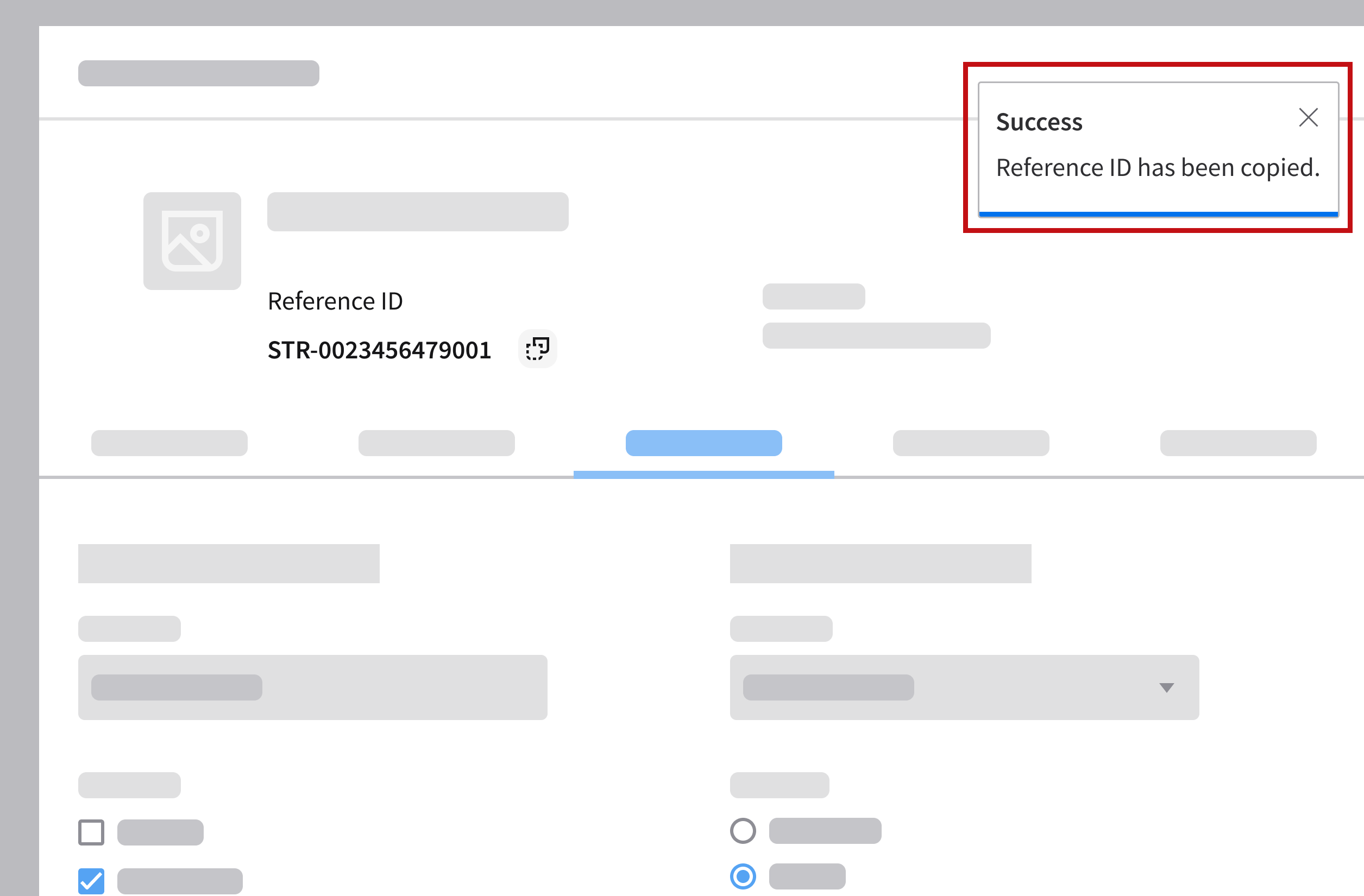Click the blue toast progress bar
The width and height of the screenshot is (1364, 896).
[x=1158, y=214]
